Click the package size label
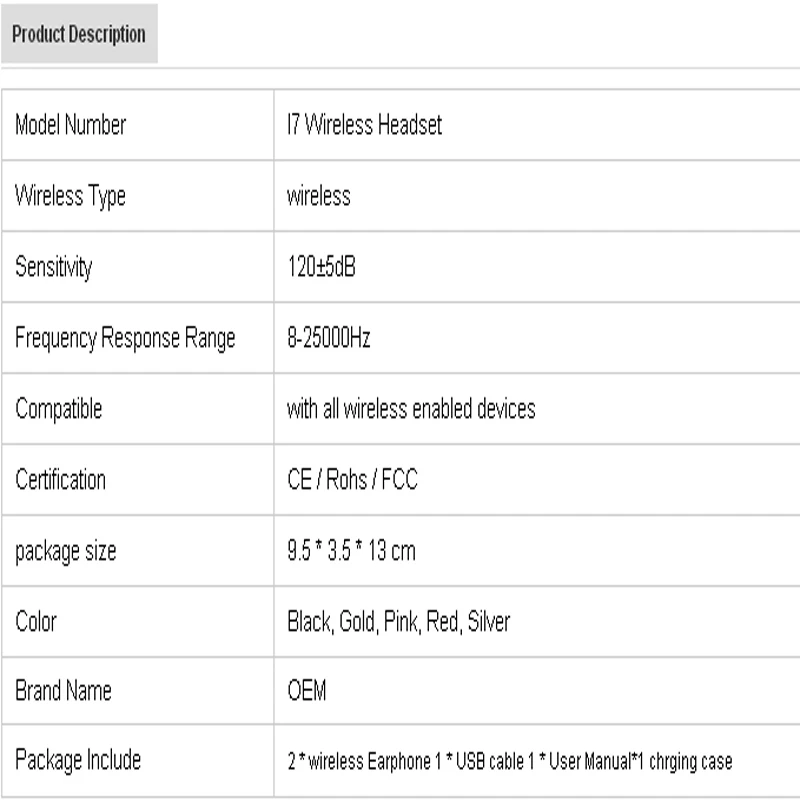Viewport: 800px width, 800px height. [66, 551]
